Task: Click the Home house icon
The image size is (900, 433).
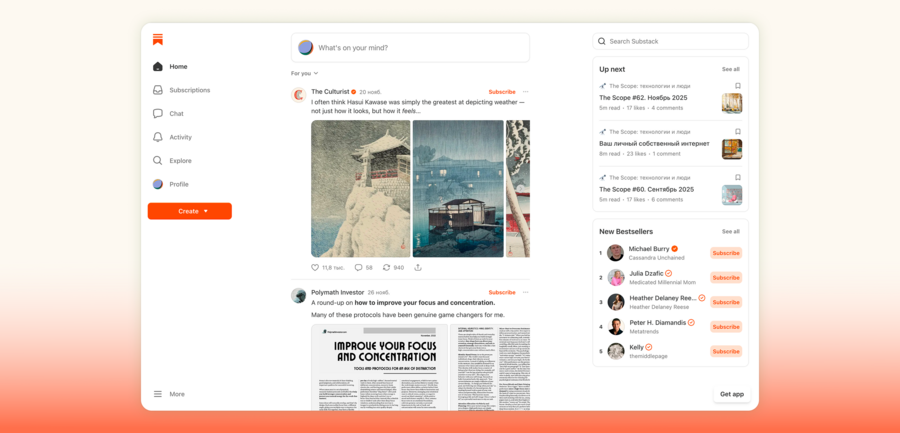Action: pos(158,67)
